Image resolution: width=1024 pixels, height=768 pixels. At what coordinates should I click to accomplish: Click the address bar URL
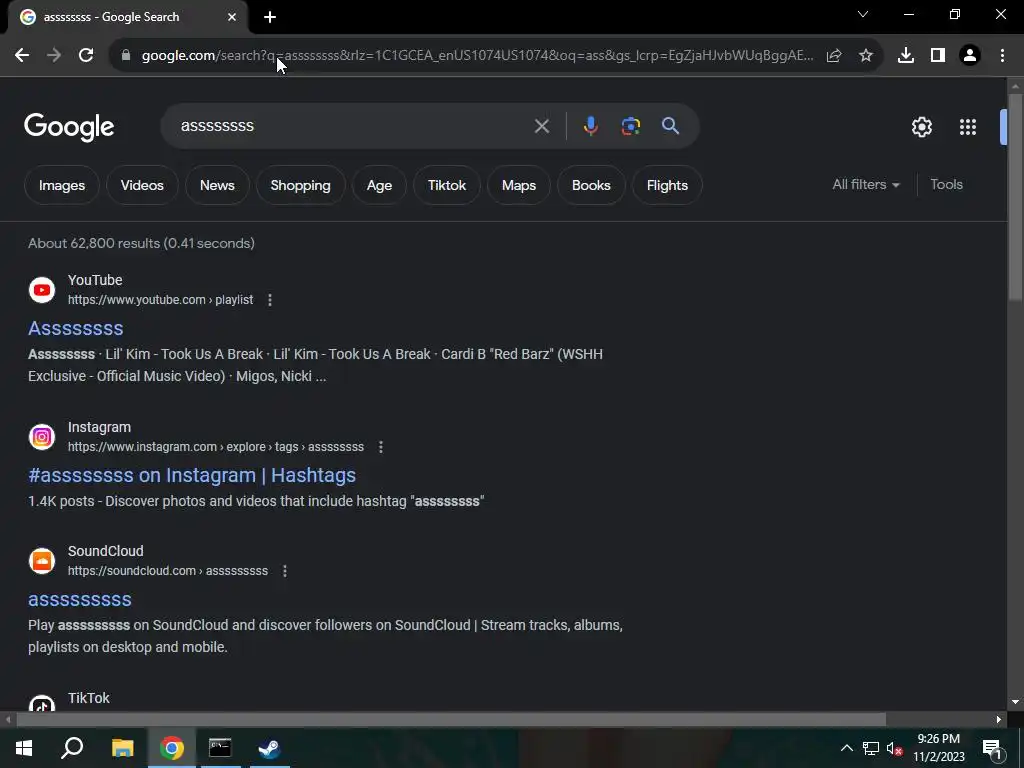[477, 56]
